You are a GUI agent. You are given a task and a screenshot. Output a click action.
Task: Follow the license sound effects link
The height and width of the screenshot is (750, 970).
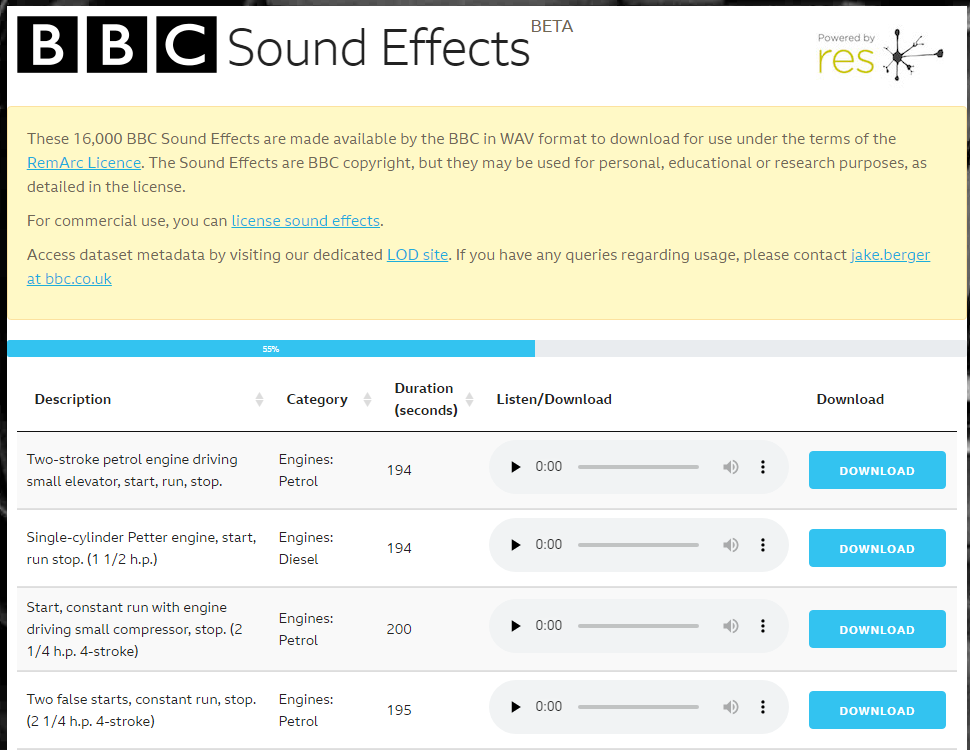[305, 221]
